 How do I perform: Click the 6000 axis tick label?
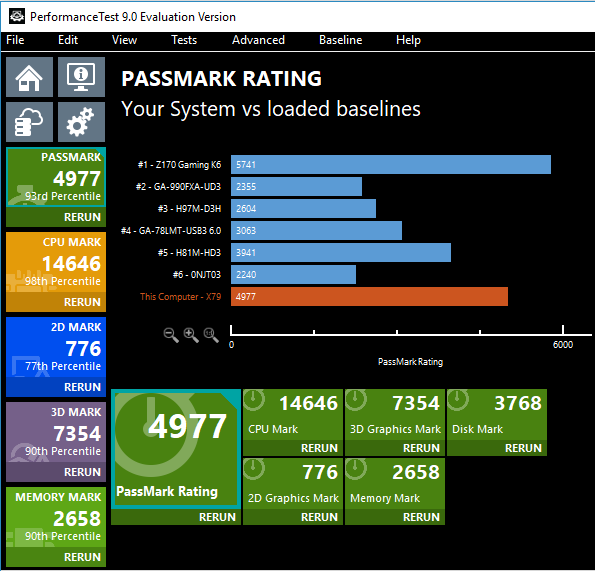point(563,344)
